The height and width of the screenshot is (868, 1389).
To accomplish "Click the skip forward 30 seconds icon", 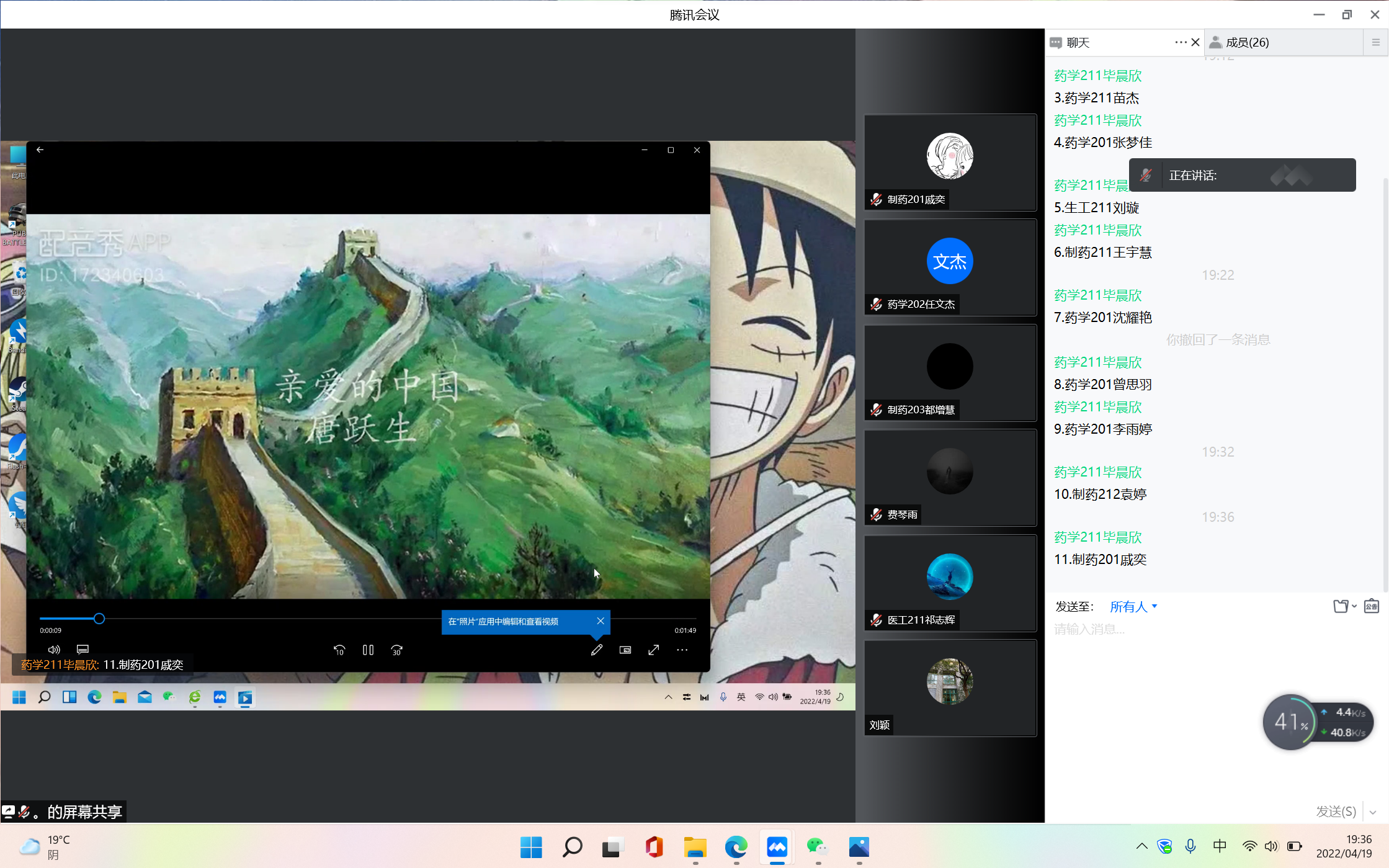I will click(x=397, y=650).
